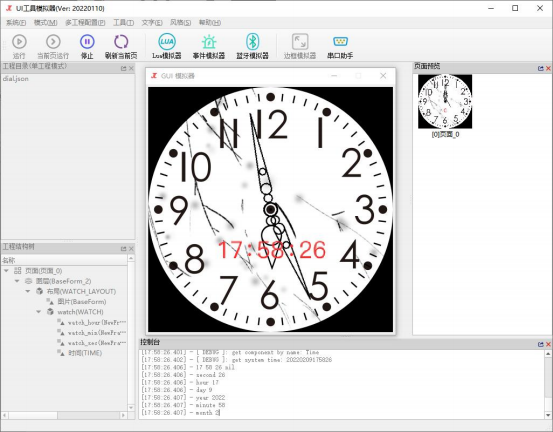Viewport: 553px width, 432px height.
Task: Select watch(WATCH) in the structure tree
Action: (x=80, y=312)
